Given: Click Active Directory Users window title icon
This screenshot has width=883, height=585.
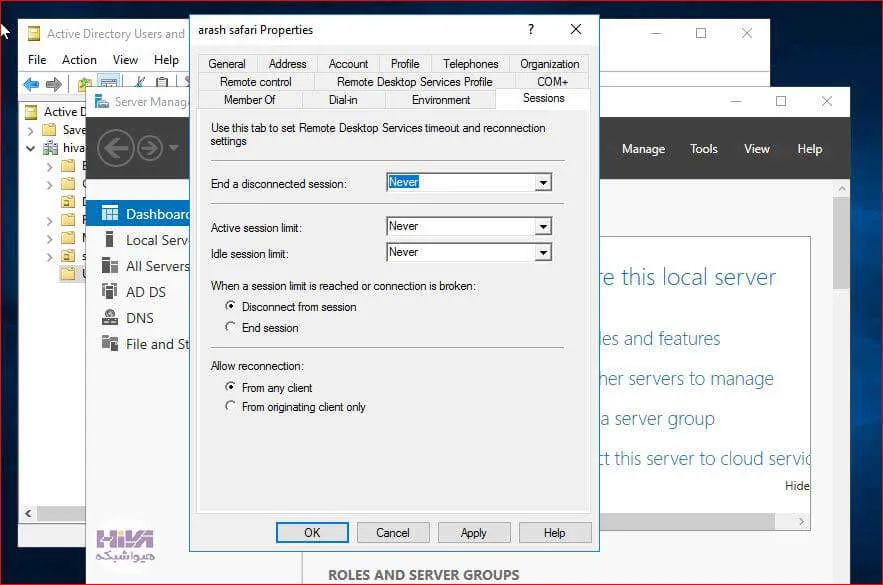Looking at the screenshot, I should click(34, 34).
